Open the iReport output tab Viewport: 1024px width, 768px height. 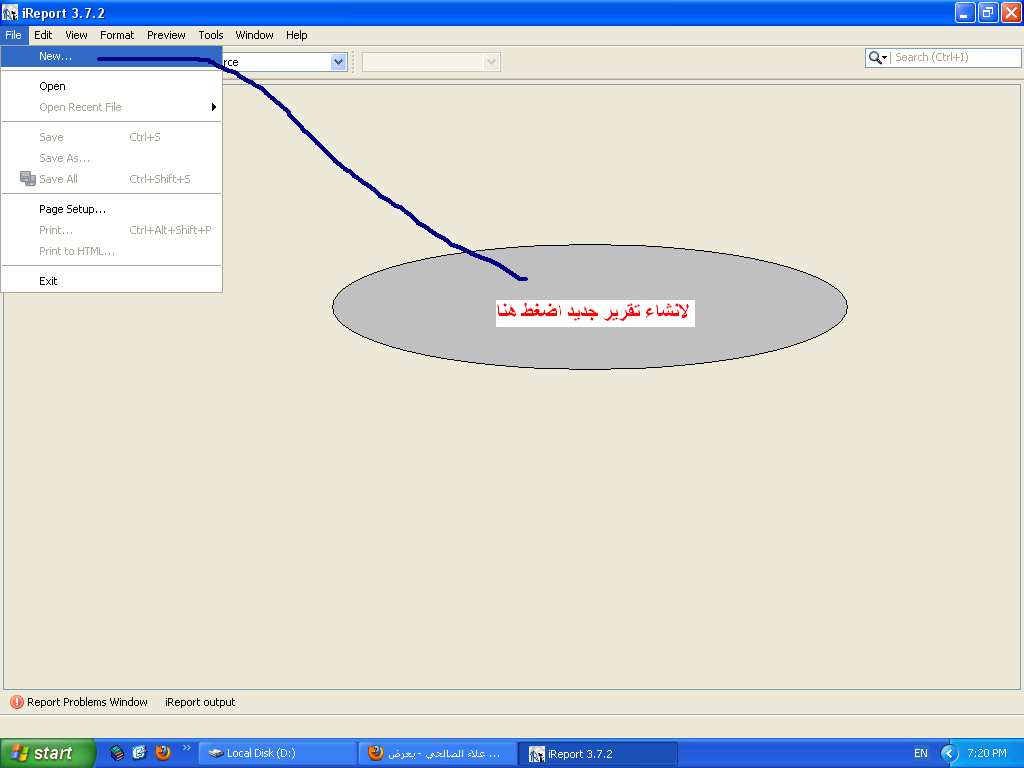tap(200, 702)
